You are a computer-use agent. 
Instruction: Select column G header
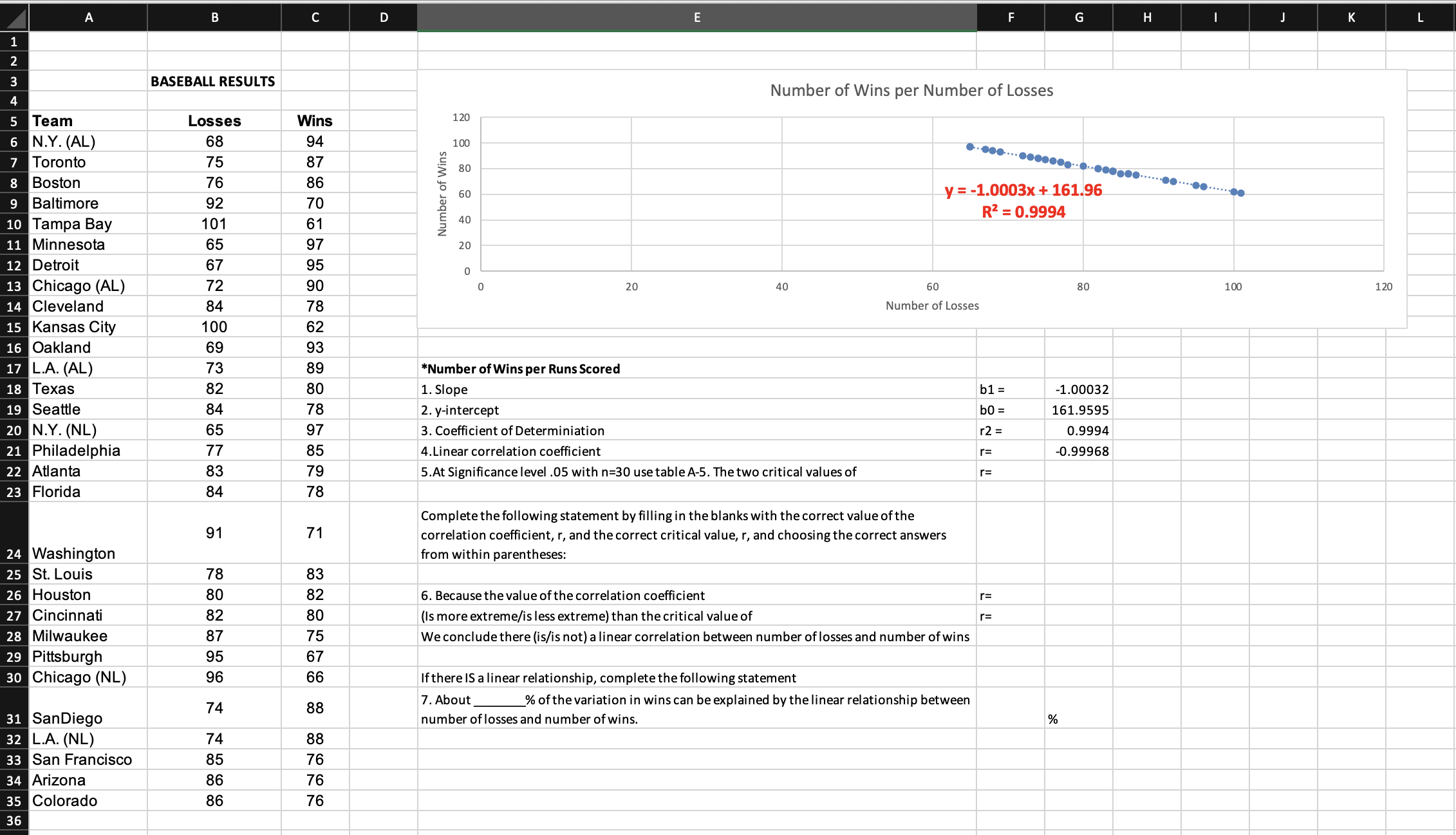[x=1079, y=17]
